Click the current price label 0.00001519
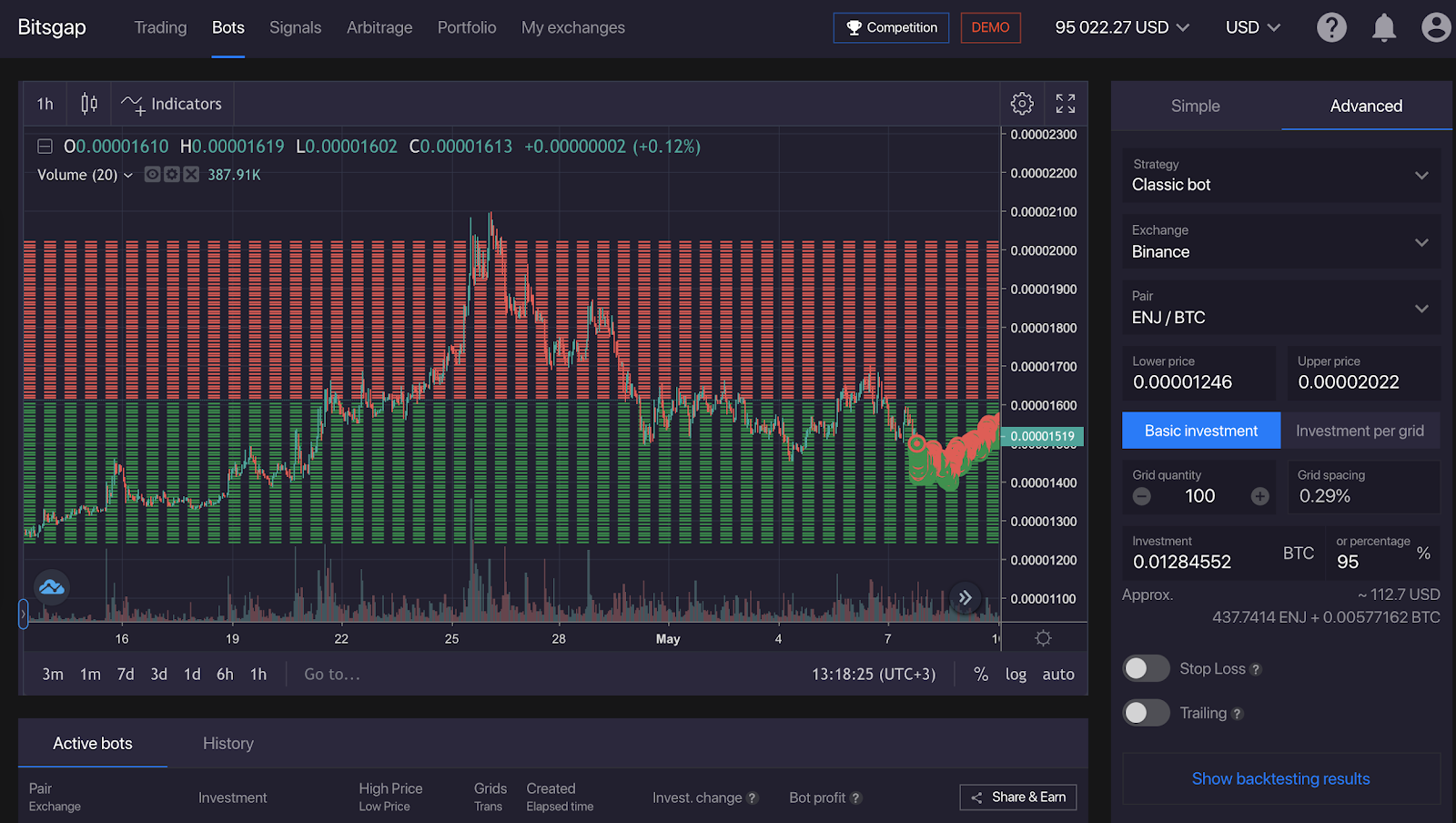 click(x=1043, y=436)
